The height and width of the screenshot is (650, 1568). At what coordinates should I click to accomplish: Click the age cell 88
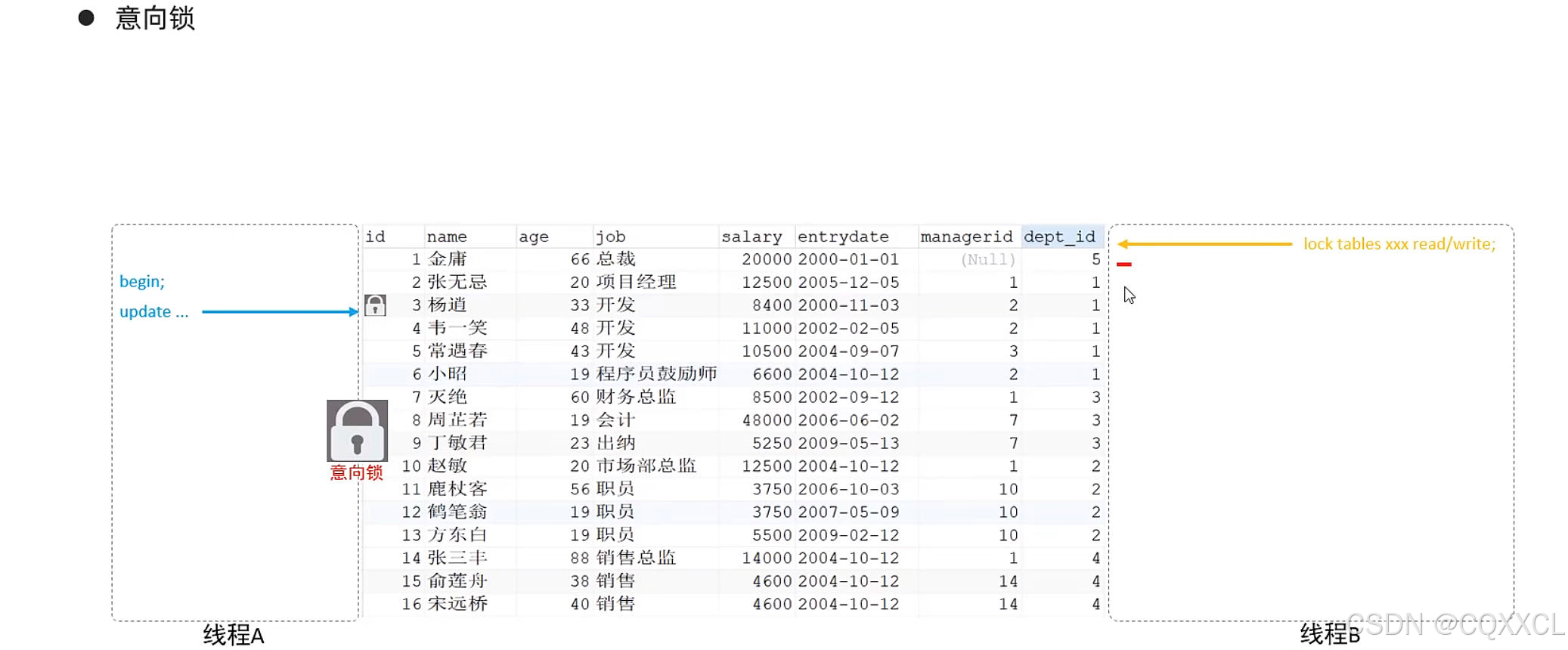580,558
